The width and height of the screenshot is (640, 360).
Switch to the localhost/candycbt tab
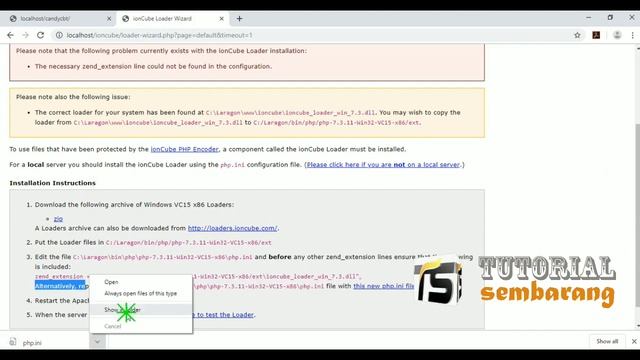pos(58,19)
